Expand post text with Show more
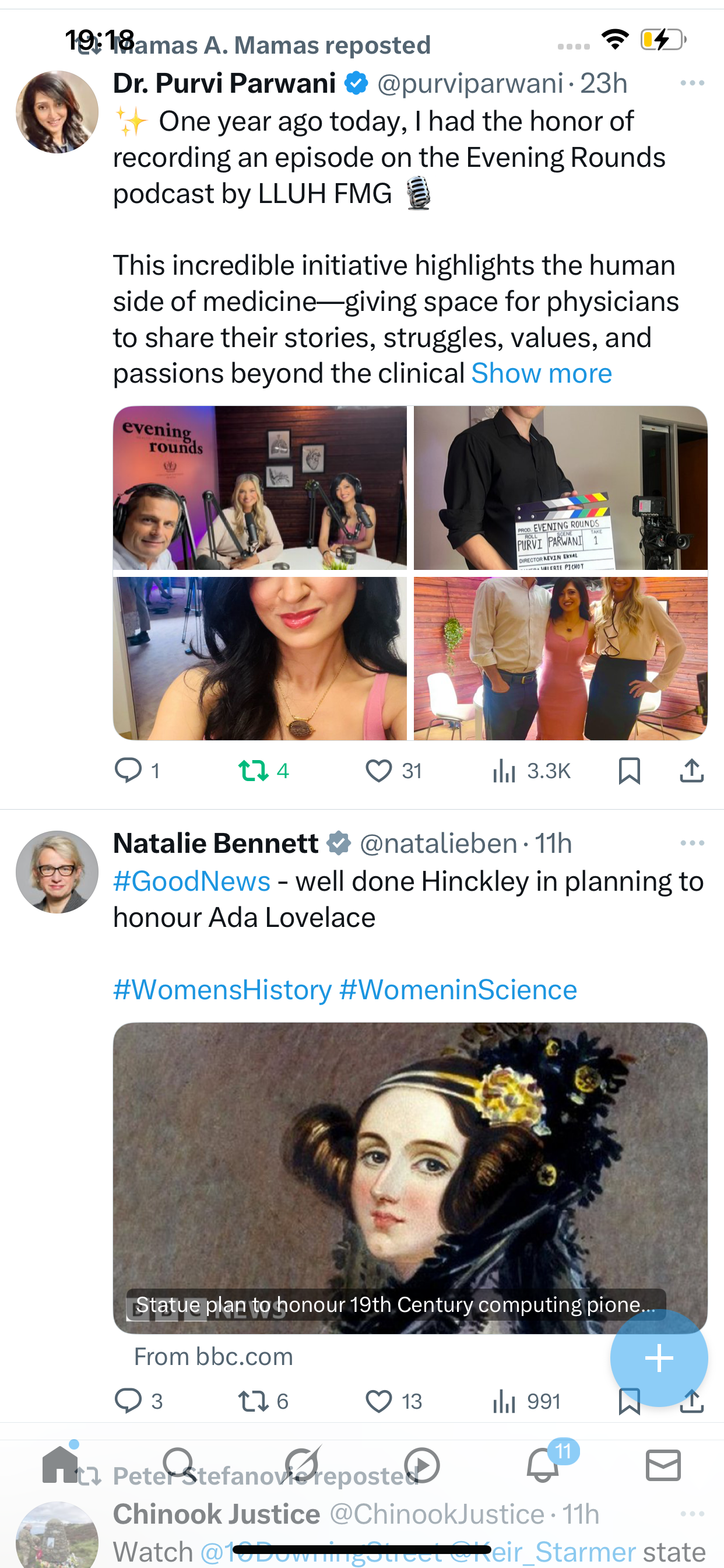The height and width of the screenshot is (1568, 724). [x=541, y=373]
